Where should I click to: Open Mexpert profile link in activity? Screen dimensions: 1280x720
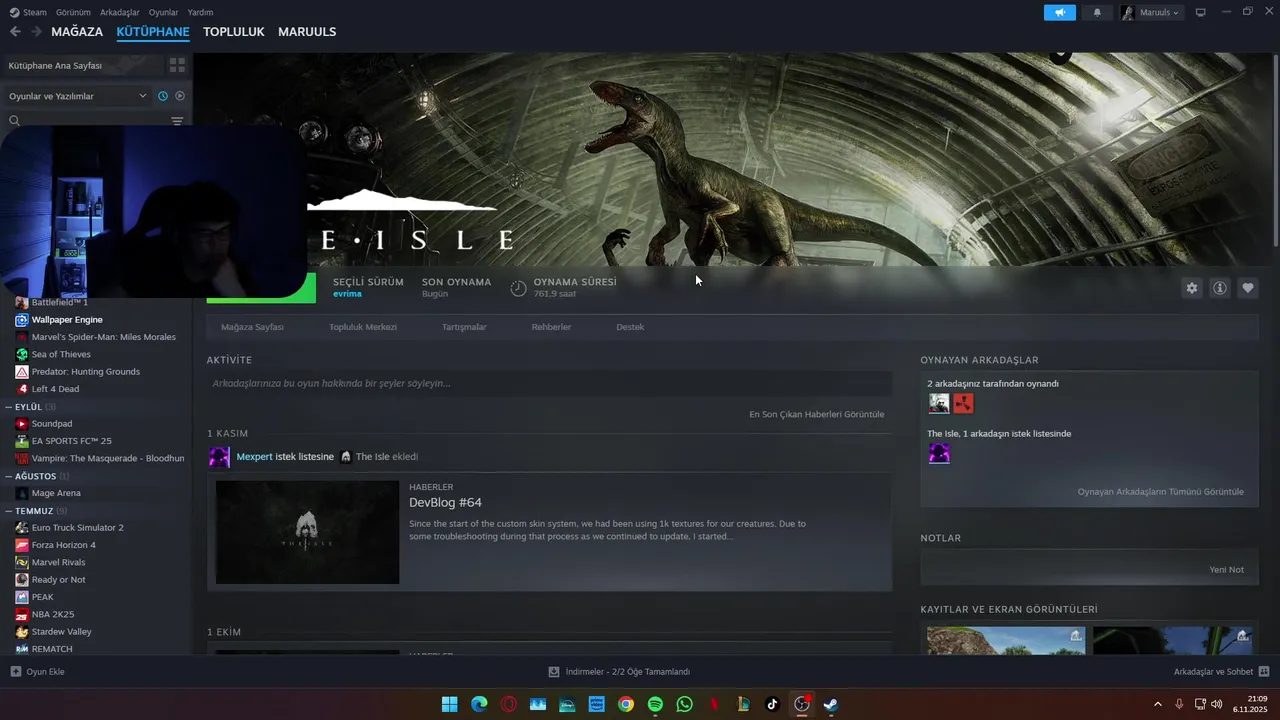(x=254, y=457)
